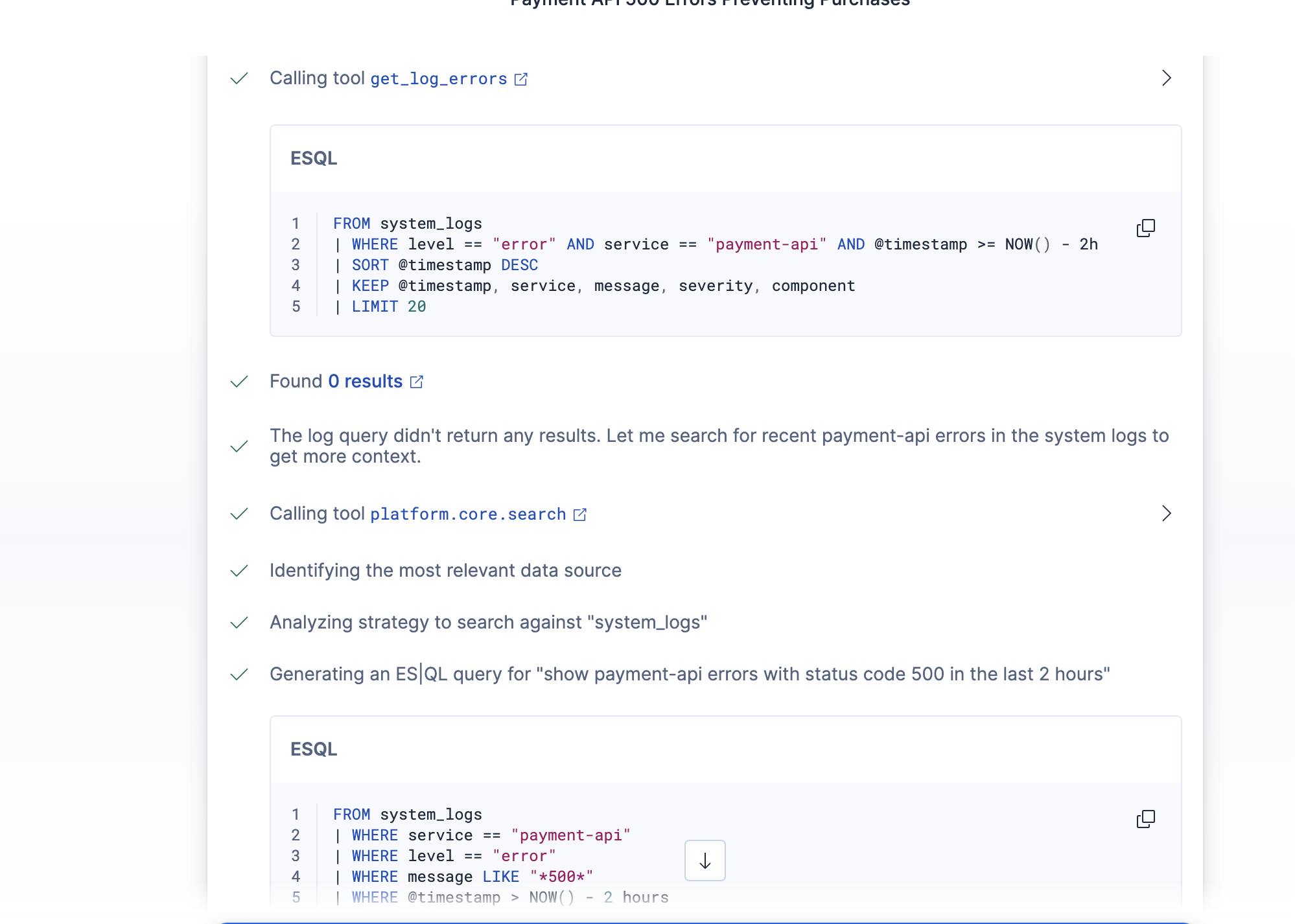The image size is (1295, 924).
Task: Click the Analyzing strategy system_logs step
Action: pyautogui.click(x=487, y=623)
